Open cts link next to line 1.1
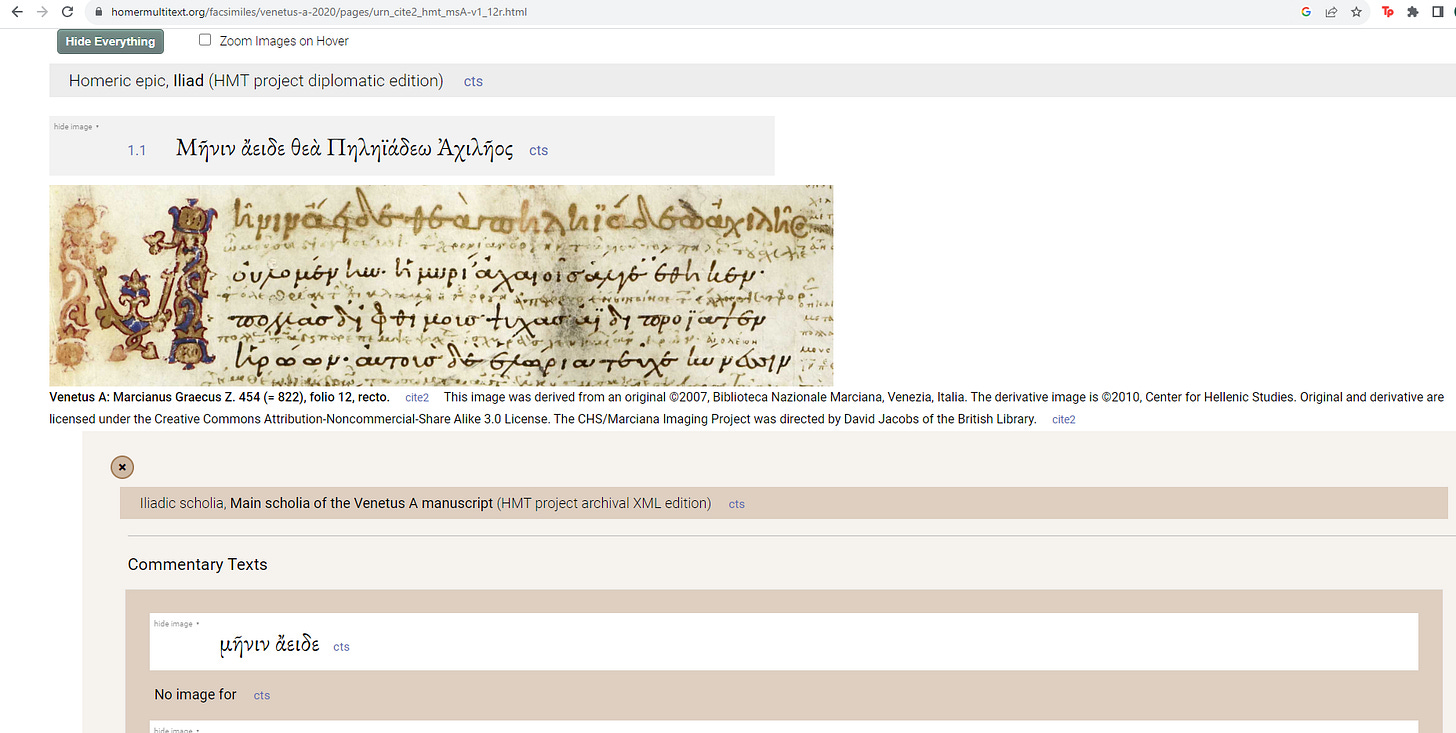 click(x=538, y=151)
